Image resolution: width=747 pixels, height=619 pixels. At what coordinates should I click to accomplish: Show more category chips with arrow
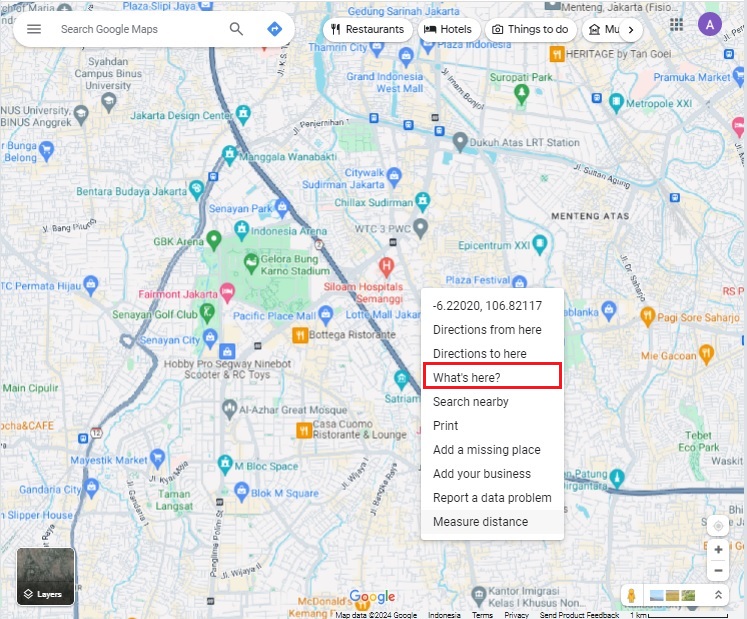[631, 30]
